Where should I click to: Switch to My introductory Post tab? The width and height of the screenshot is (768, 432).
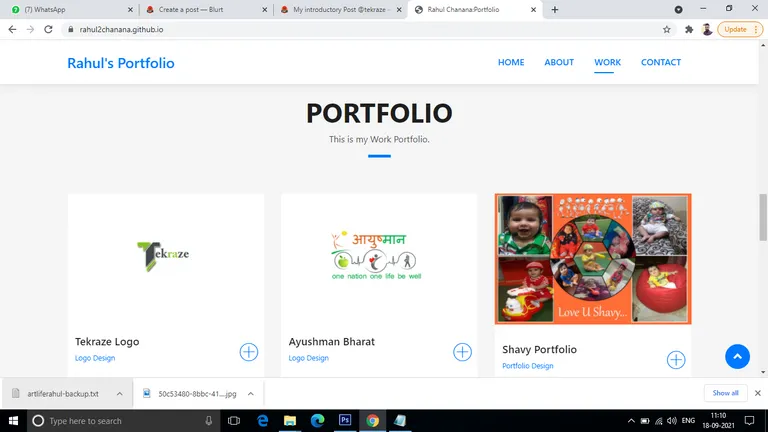click(340, 10)
